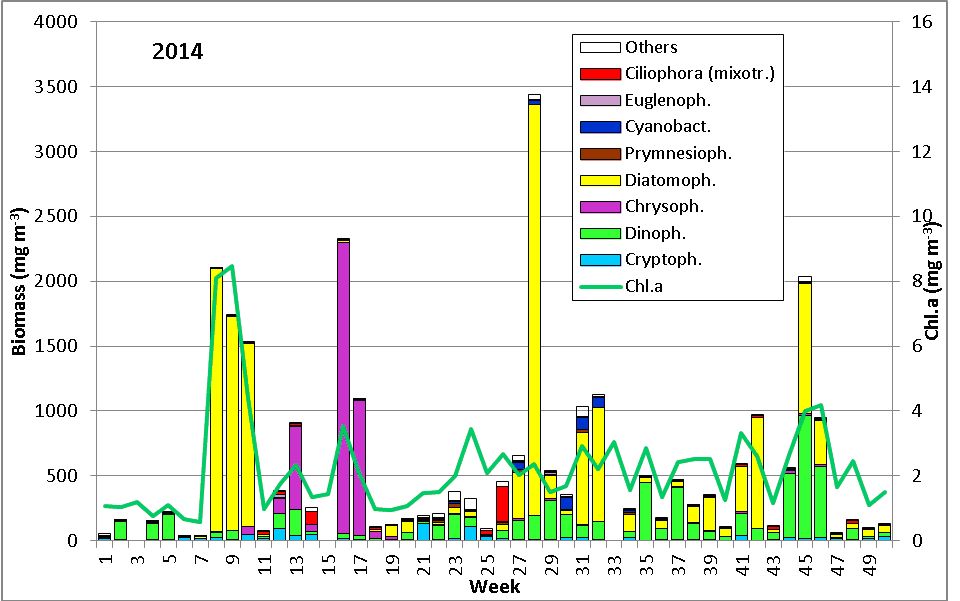Click the Prymnesioph. legend label
The image size is (960, 601).
pos(678,153)
